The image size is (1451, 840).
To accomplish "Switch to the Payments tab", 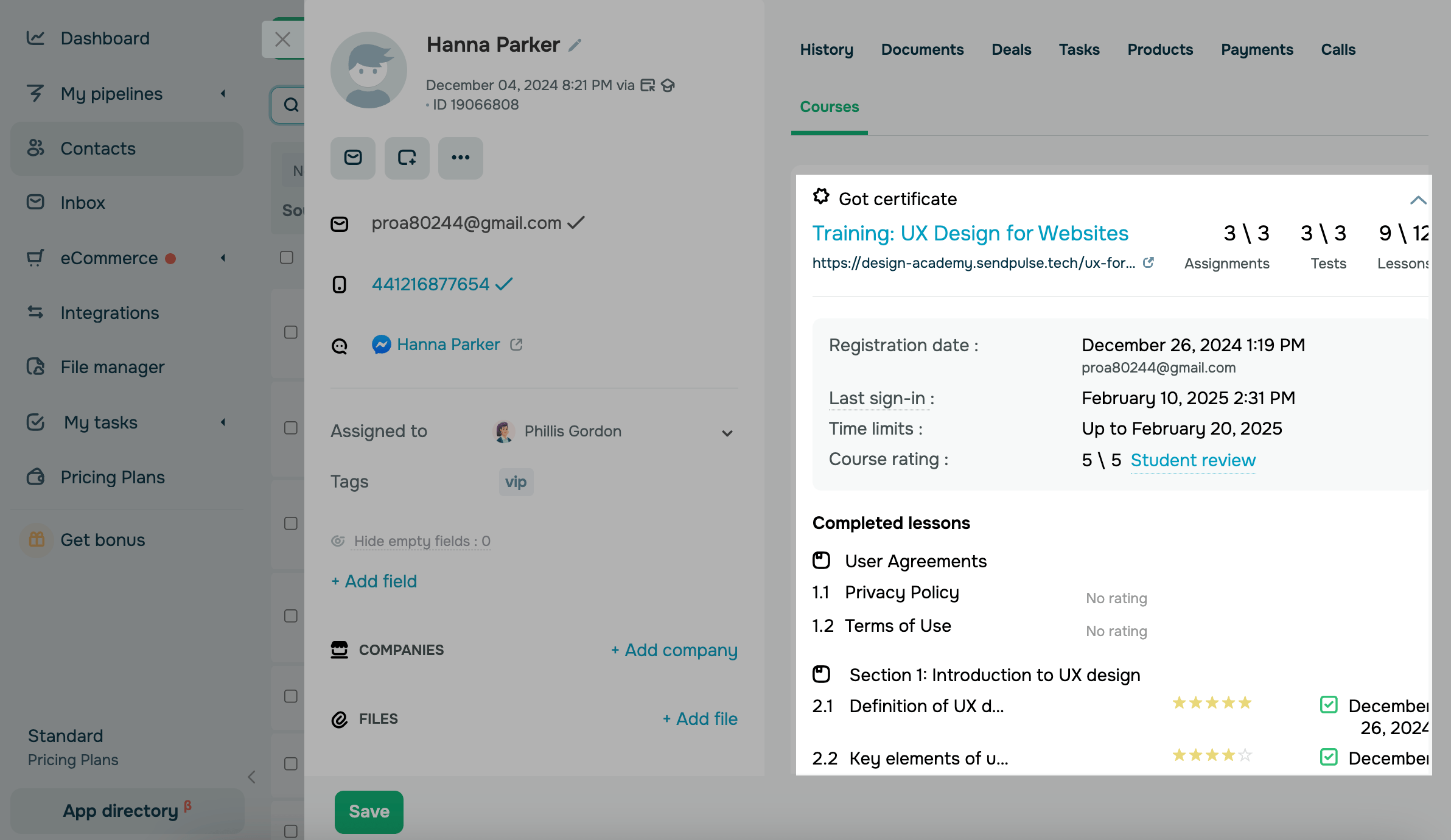I will [1257, 49].
